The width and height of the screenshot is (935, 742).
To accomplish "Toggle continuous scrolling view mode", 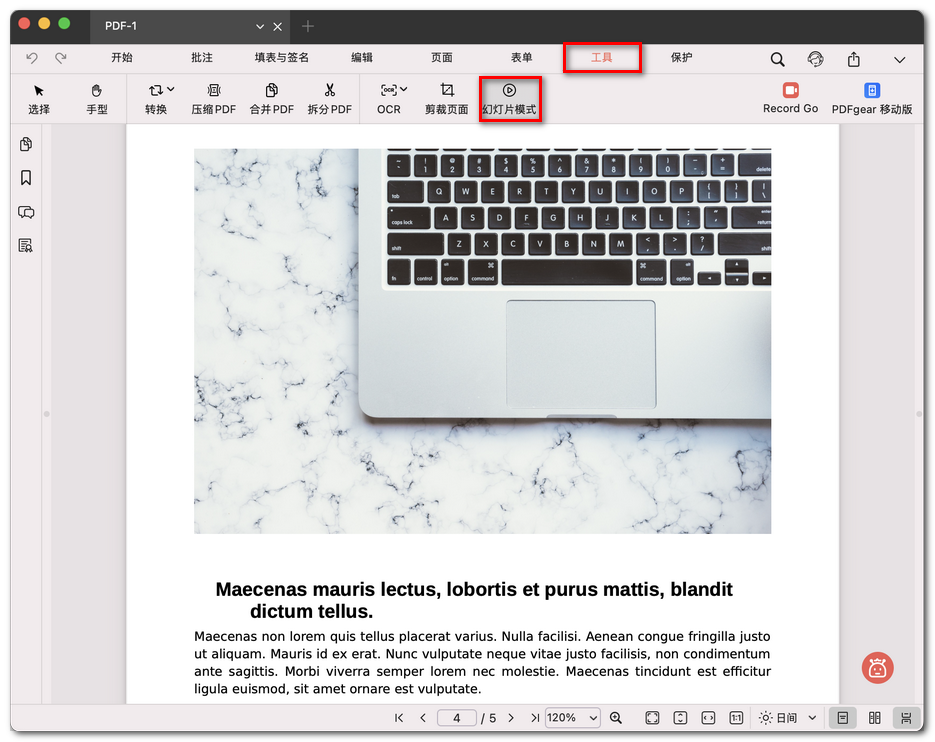I will pos(906,718).
